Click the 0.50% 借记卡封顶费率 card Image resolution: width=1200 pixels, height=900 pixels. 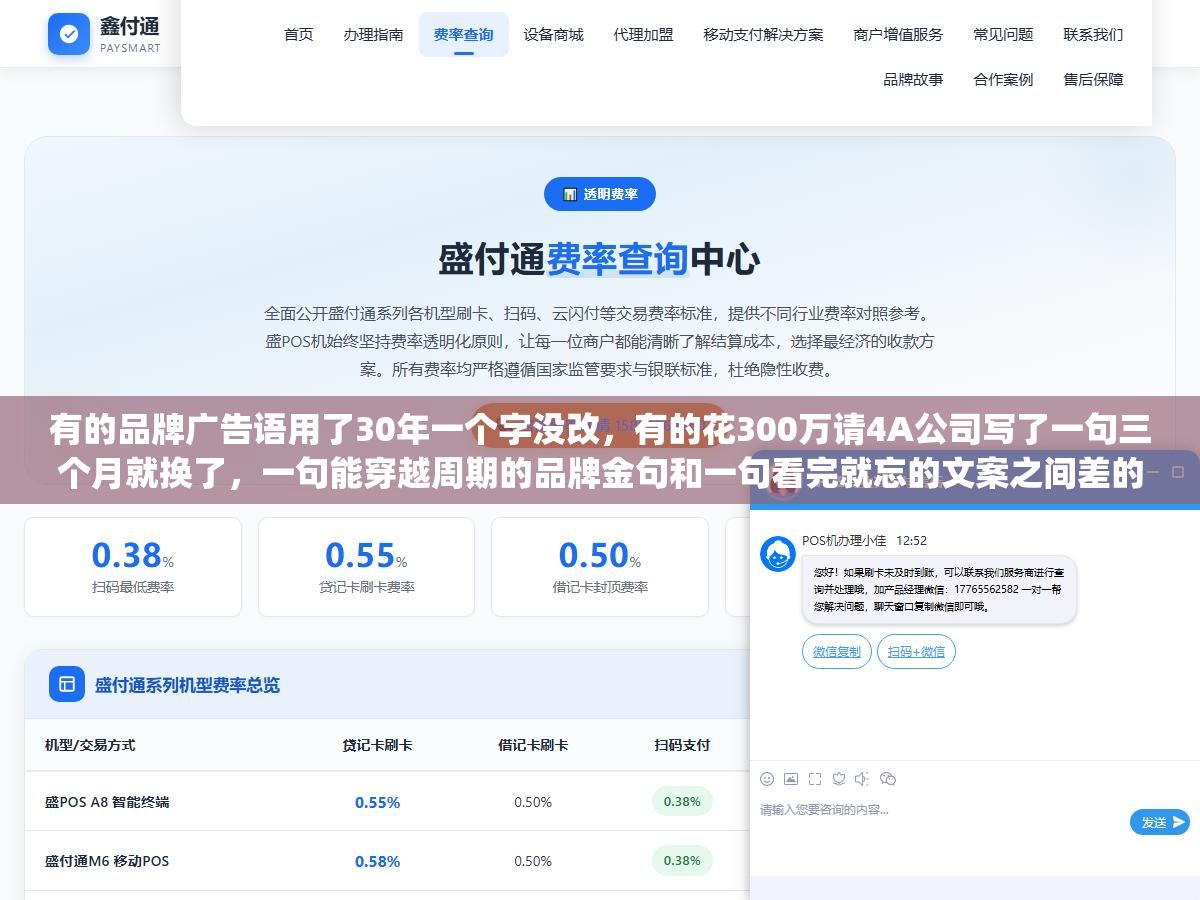(x=600, y=567)
